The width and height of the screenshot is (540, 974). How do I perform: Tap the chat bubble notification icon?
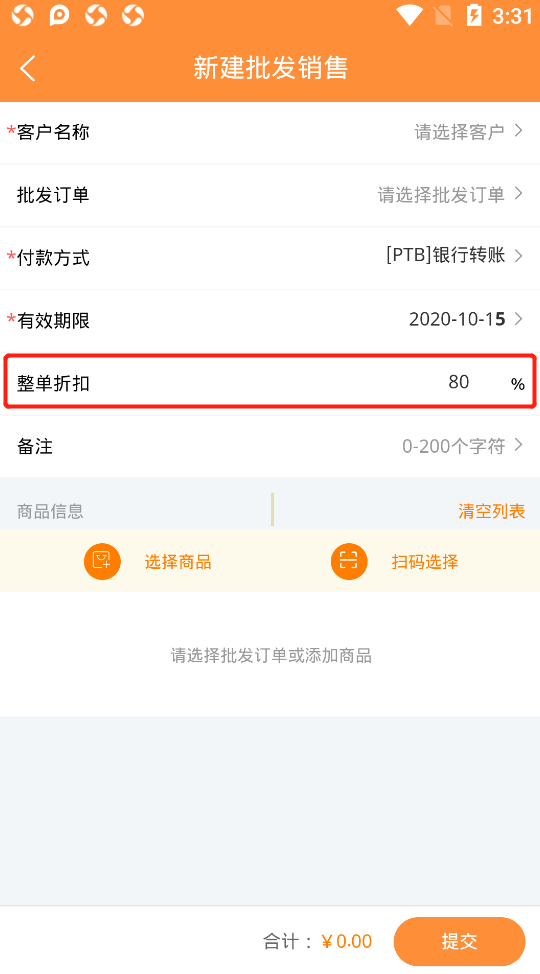tap(60, 16)
